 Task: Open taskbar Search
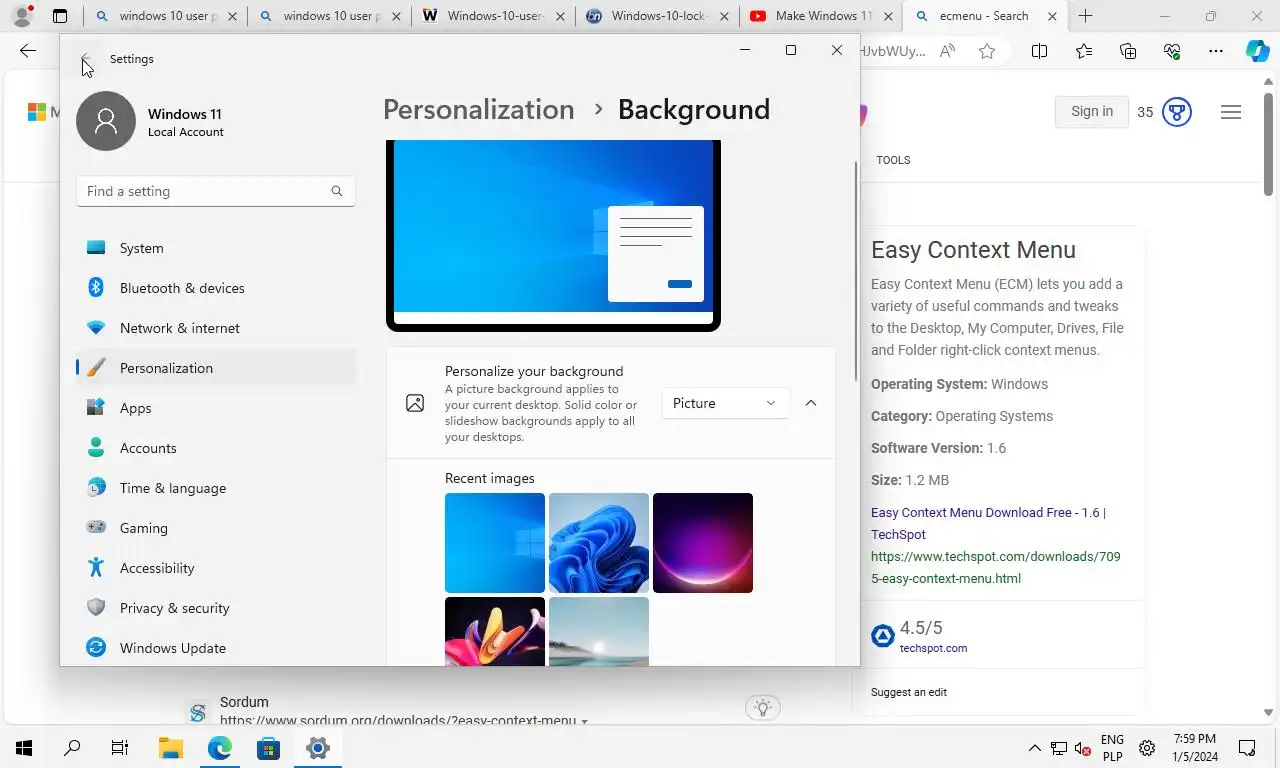point(72,748)
